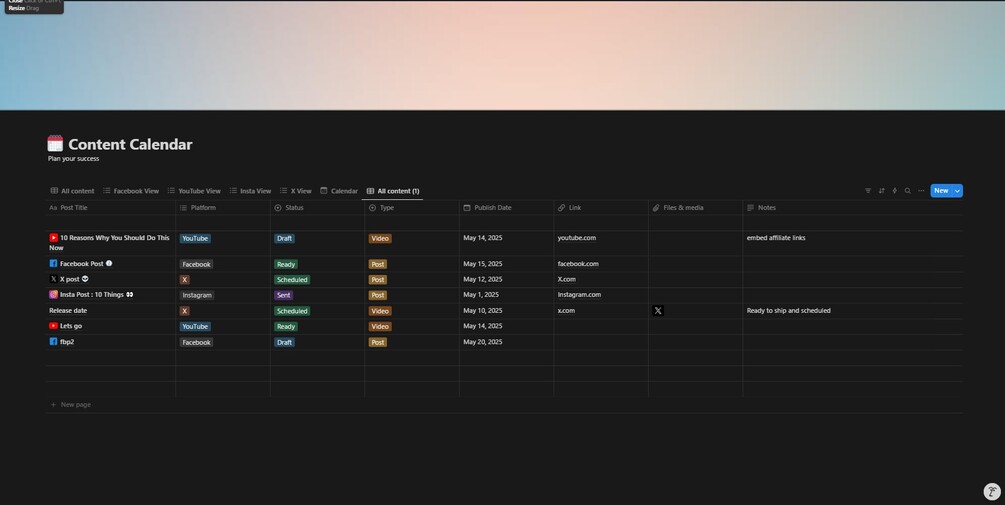
Task: Open the lightning bolt automations icon
Action: point(895,191)
